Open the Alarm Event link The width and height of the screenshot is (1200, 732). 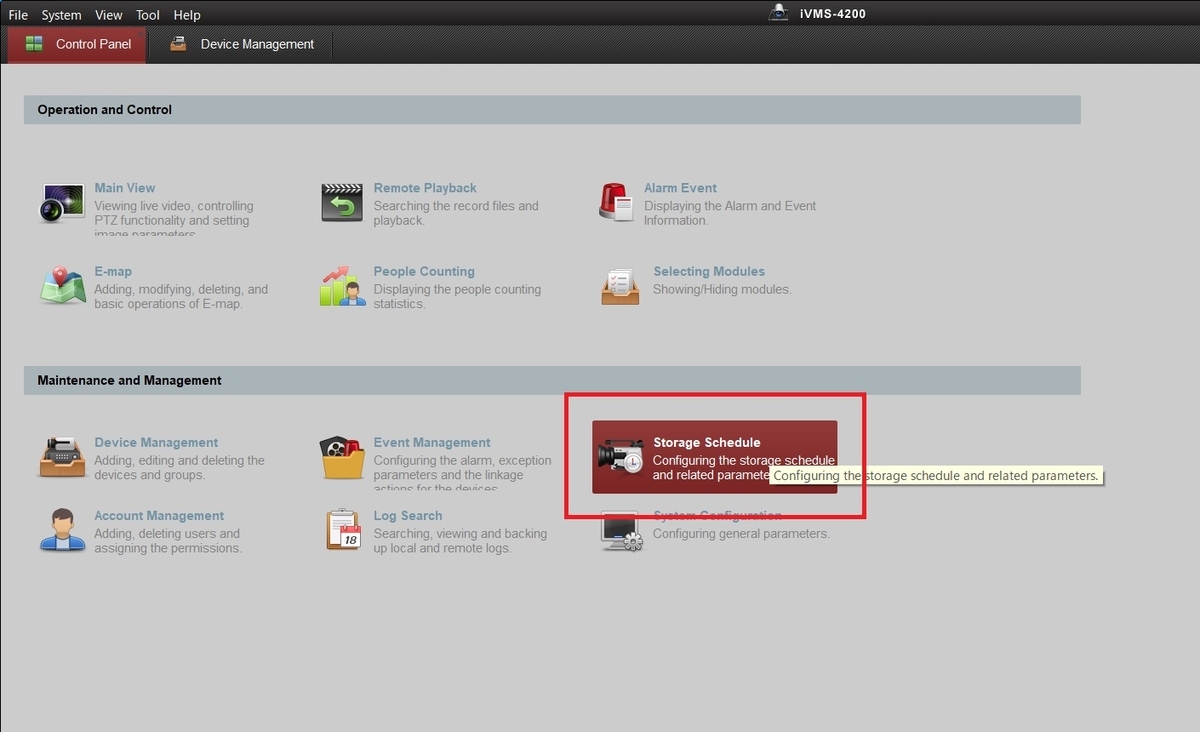click(x=680, y=188)
